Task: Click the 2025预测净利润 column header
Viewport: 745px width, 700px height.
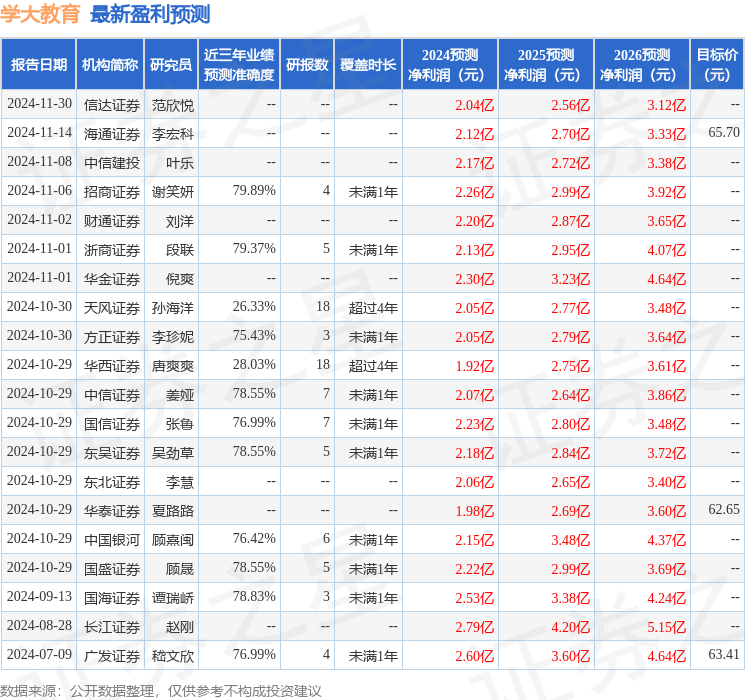Action: tap(546, 65)
